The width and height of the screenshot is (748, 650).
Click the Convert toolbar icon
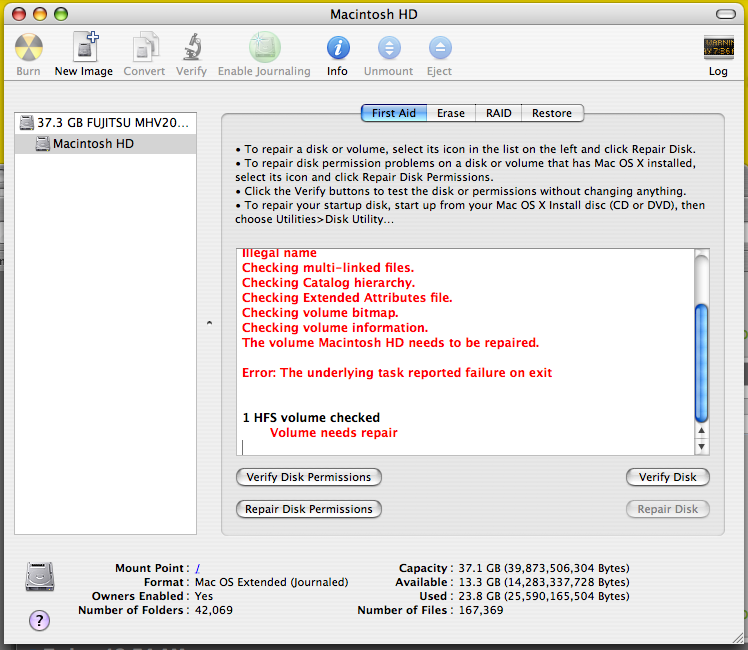click(145, 47)
